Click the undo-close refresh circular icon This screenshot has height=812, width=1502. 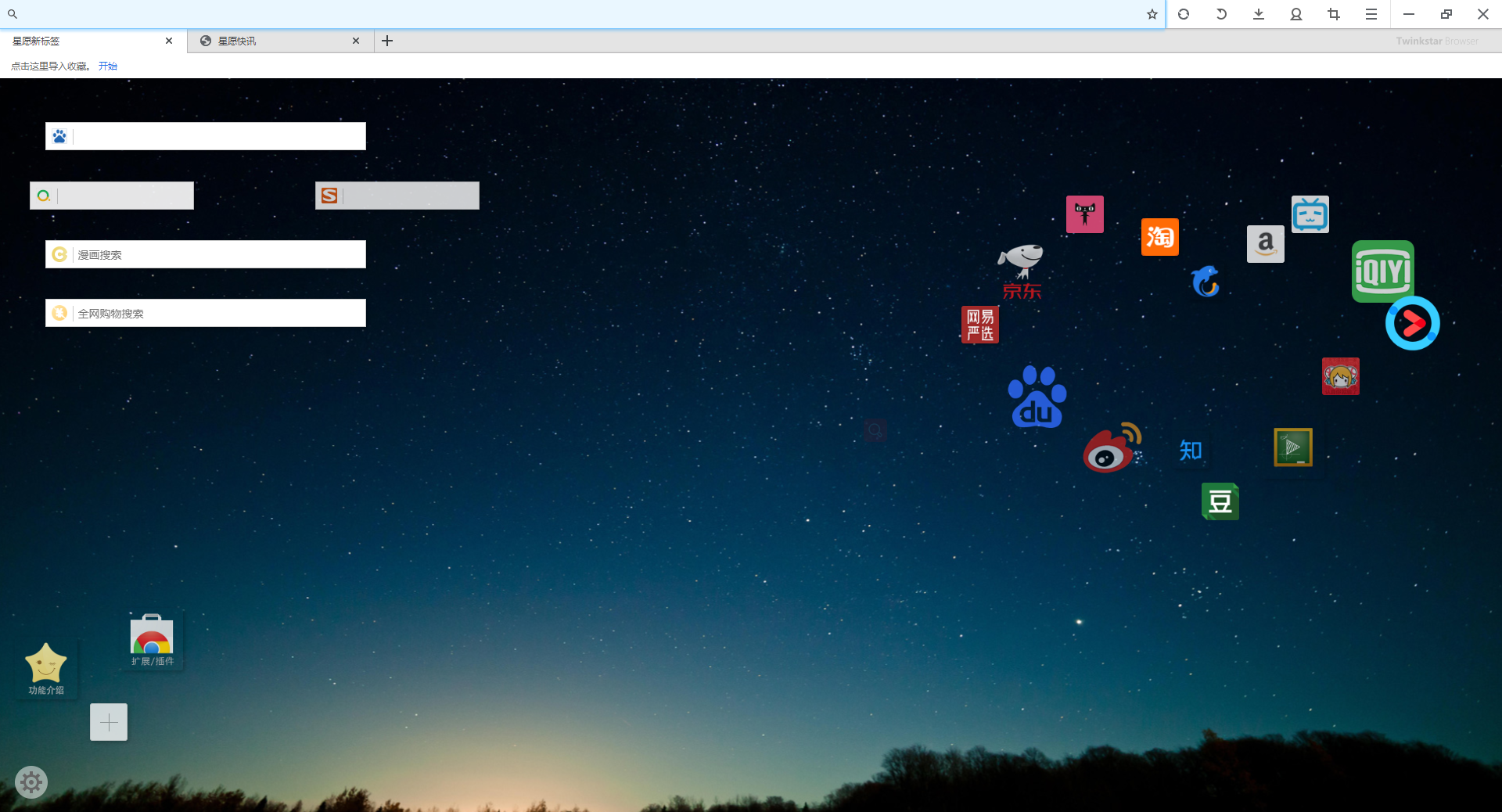1184,14
